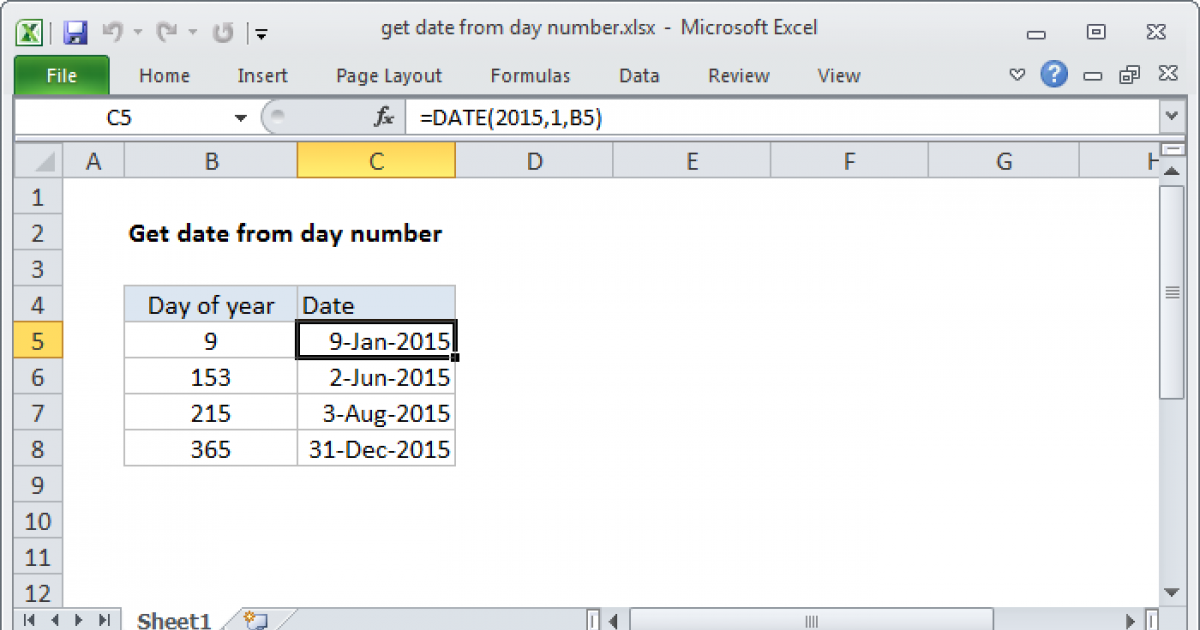Click the Select All corner triangle

tap(40, 161)
